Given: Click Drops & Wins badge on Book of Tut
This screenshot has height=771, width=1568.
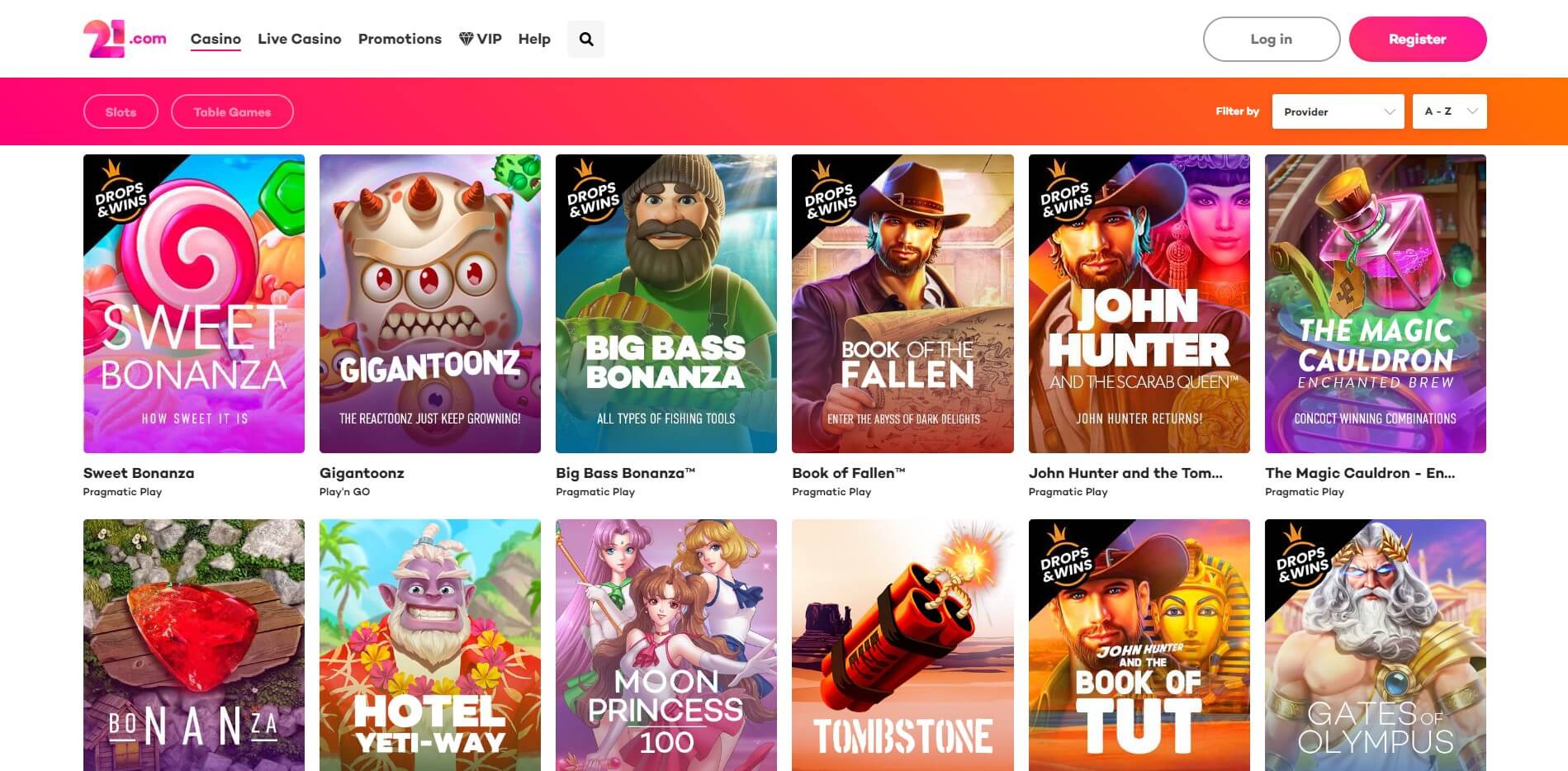Looking at the screenshot, I should [1064, 561].
